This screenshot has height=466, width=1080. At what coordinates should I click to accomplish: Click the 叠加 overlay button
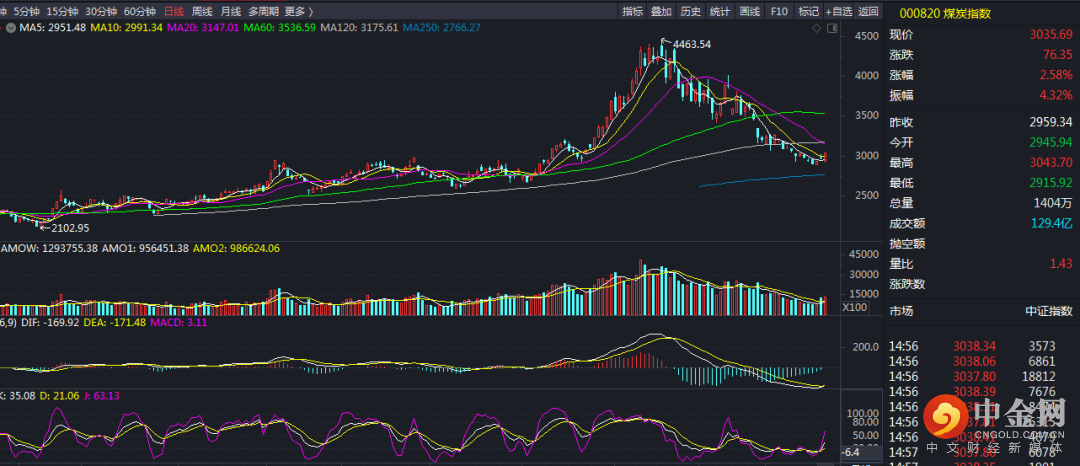(662, 12)
